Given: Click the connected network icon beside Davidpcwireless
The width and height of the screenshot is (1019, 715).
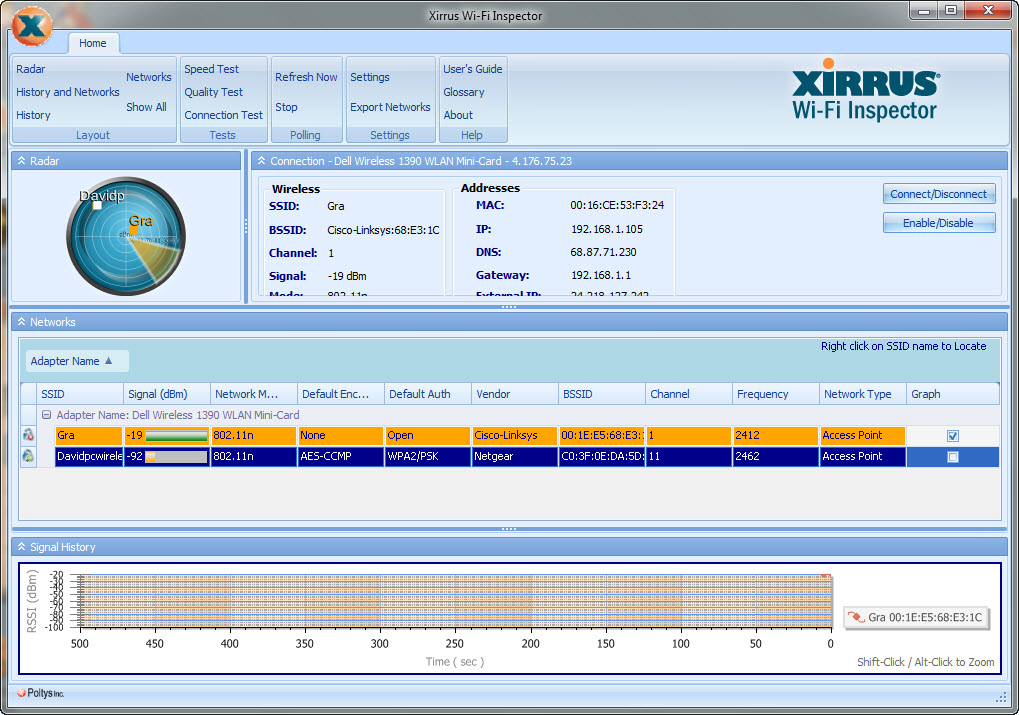Looking at the screenshot, I should 29,456.
